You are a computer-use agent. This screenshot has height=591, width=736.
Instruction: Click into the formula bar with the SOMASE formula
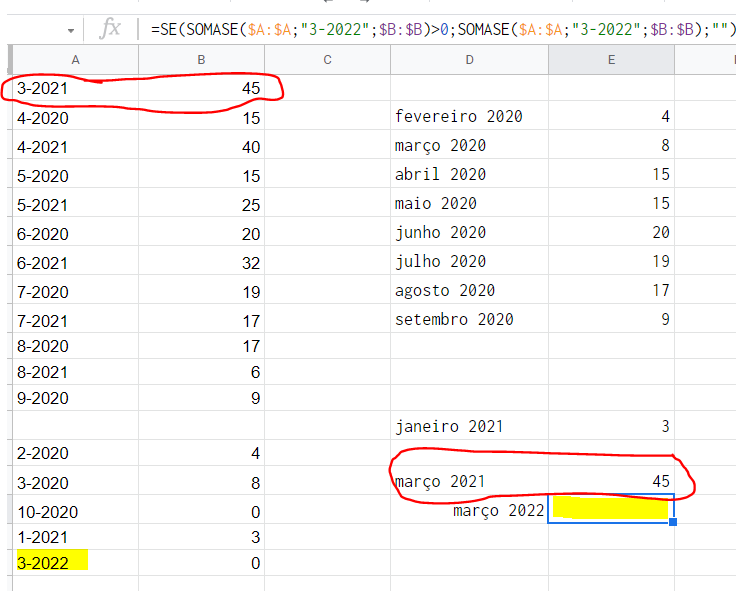click(442, 30)
